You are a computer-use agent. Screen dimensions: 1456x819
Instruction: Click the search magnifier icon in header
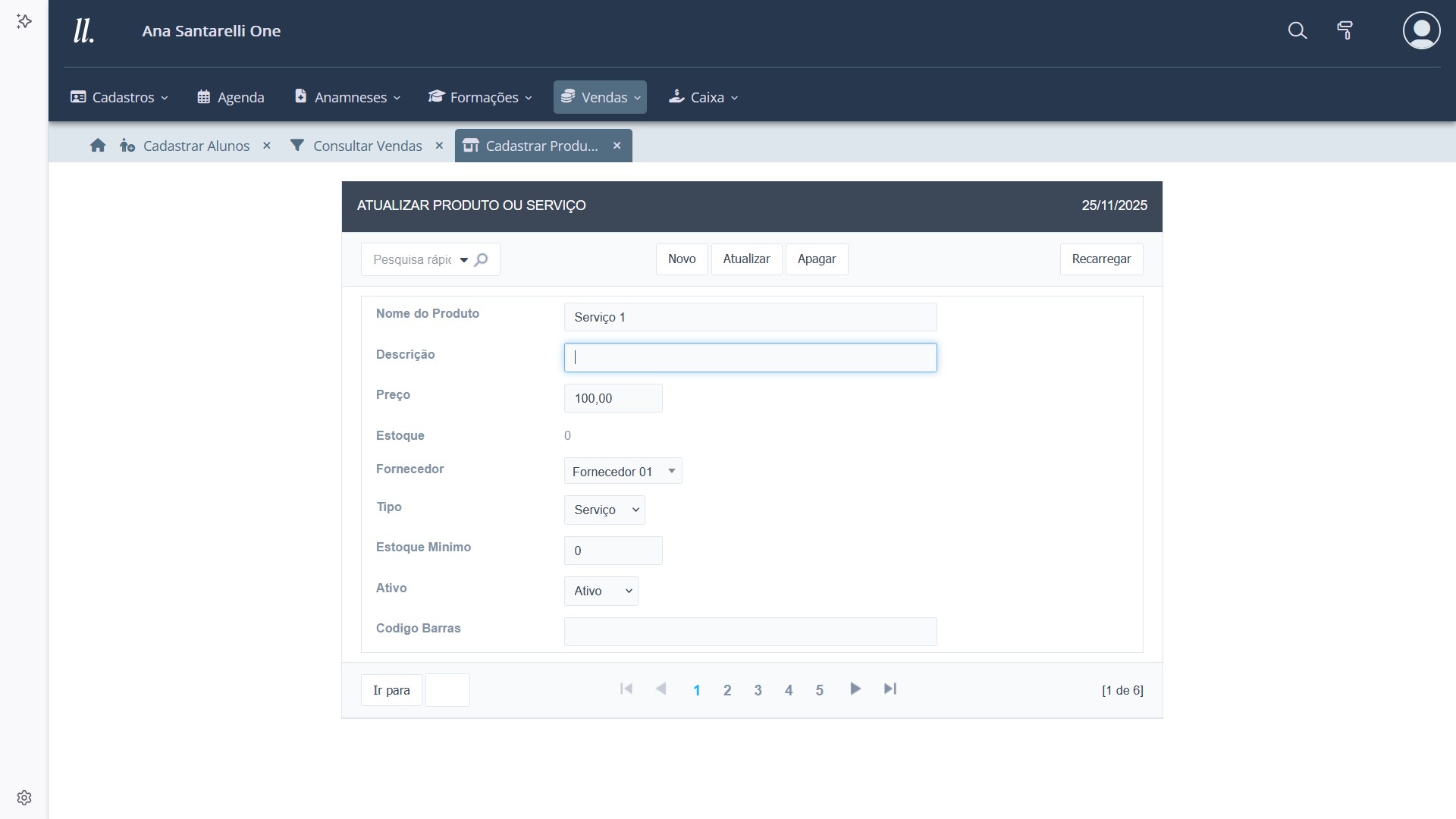click(1298, 30)
